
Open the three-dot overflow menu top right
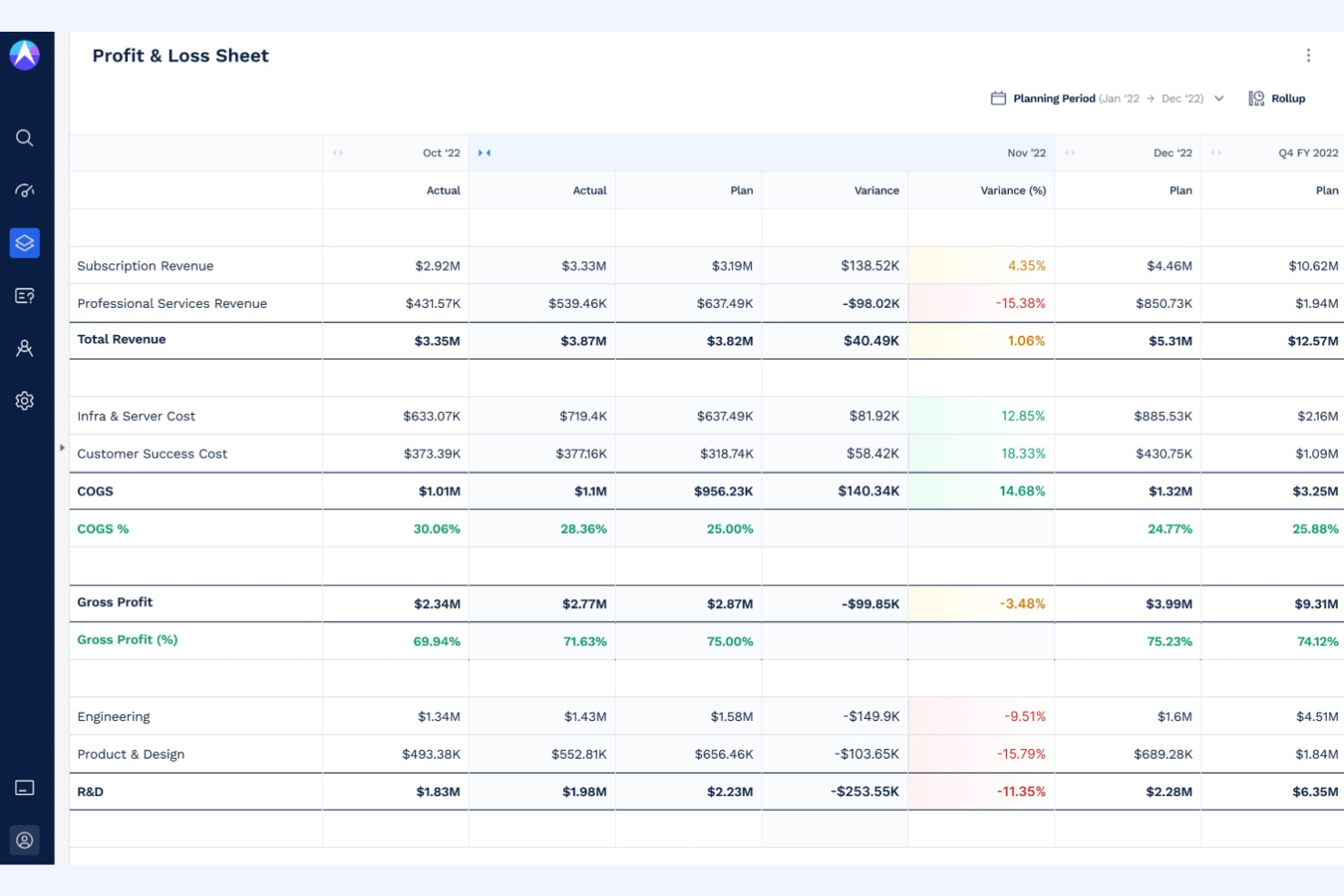(1309, 55)
